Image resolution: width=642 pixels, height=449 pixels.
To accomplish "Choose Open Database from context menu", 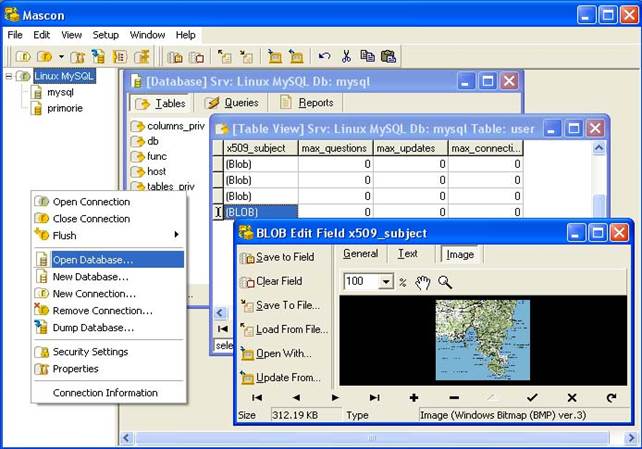I will click(93, 260).
